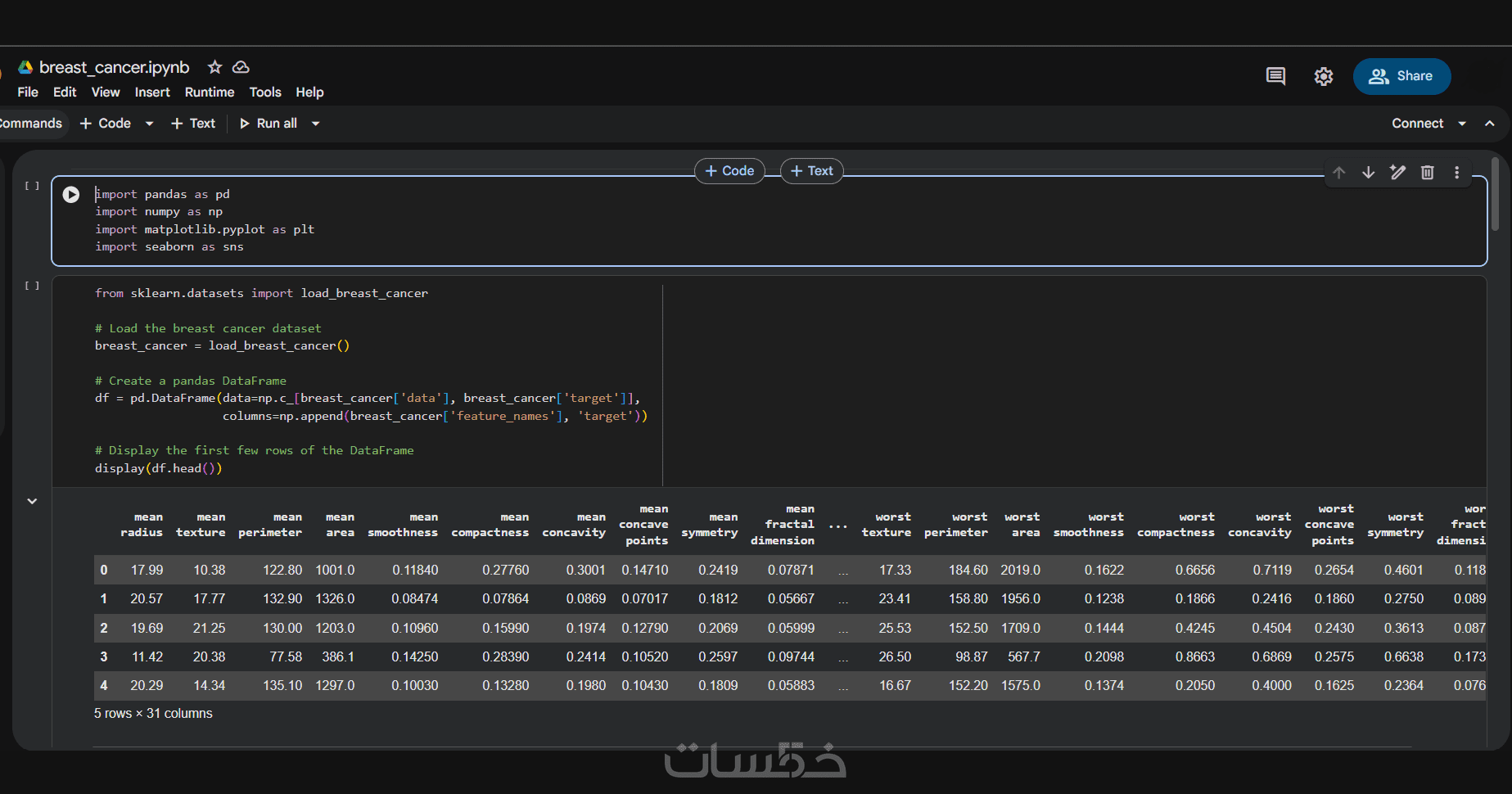1512x794 pixels.
Task: Open notebook settings gear
Action: pyautogui.click(x=1324, y=76)
